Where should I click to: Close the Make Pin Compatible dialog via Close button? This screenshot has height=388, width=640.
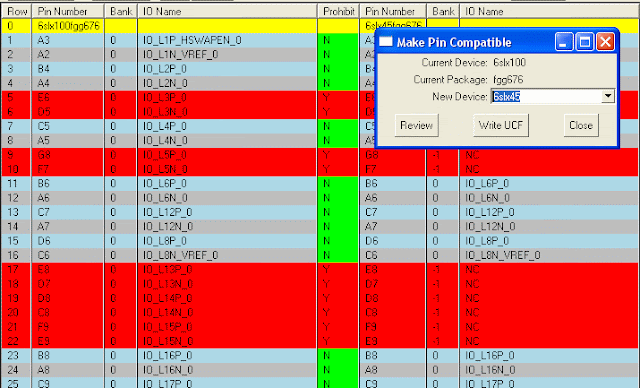click(x=581, y=125)
